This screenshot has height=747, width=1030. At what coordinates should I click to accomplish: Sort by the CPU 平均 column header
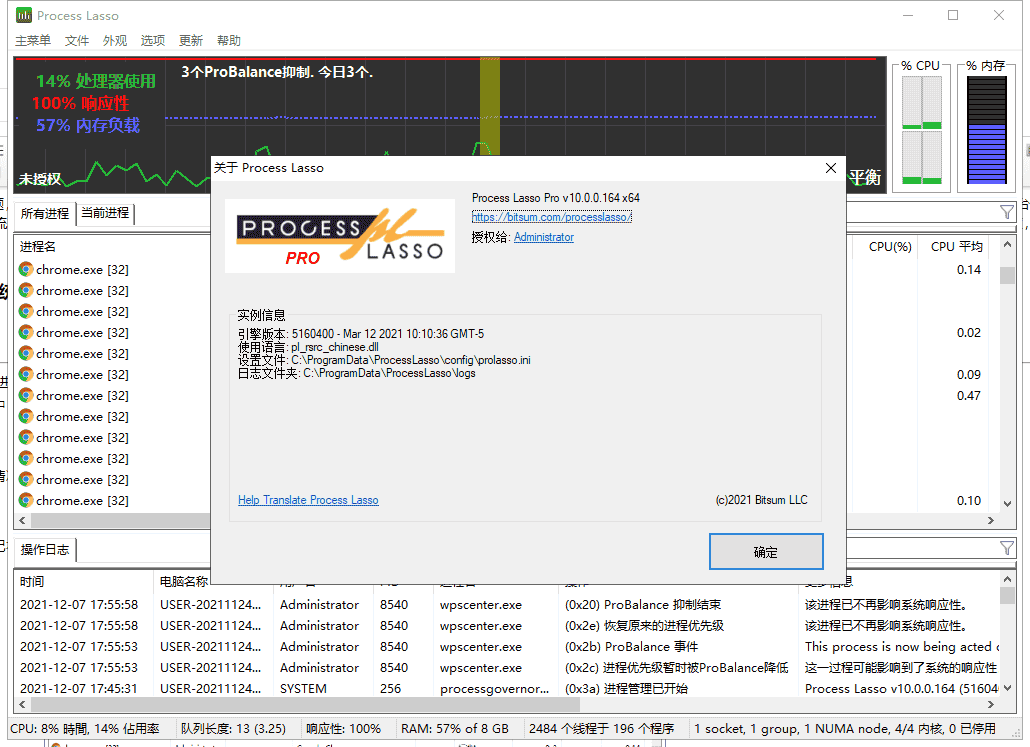point(956,246)
